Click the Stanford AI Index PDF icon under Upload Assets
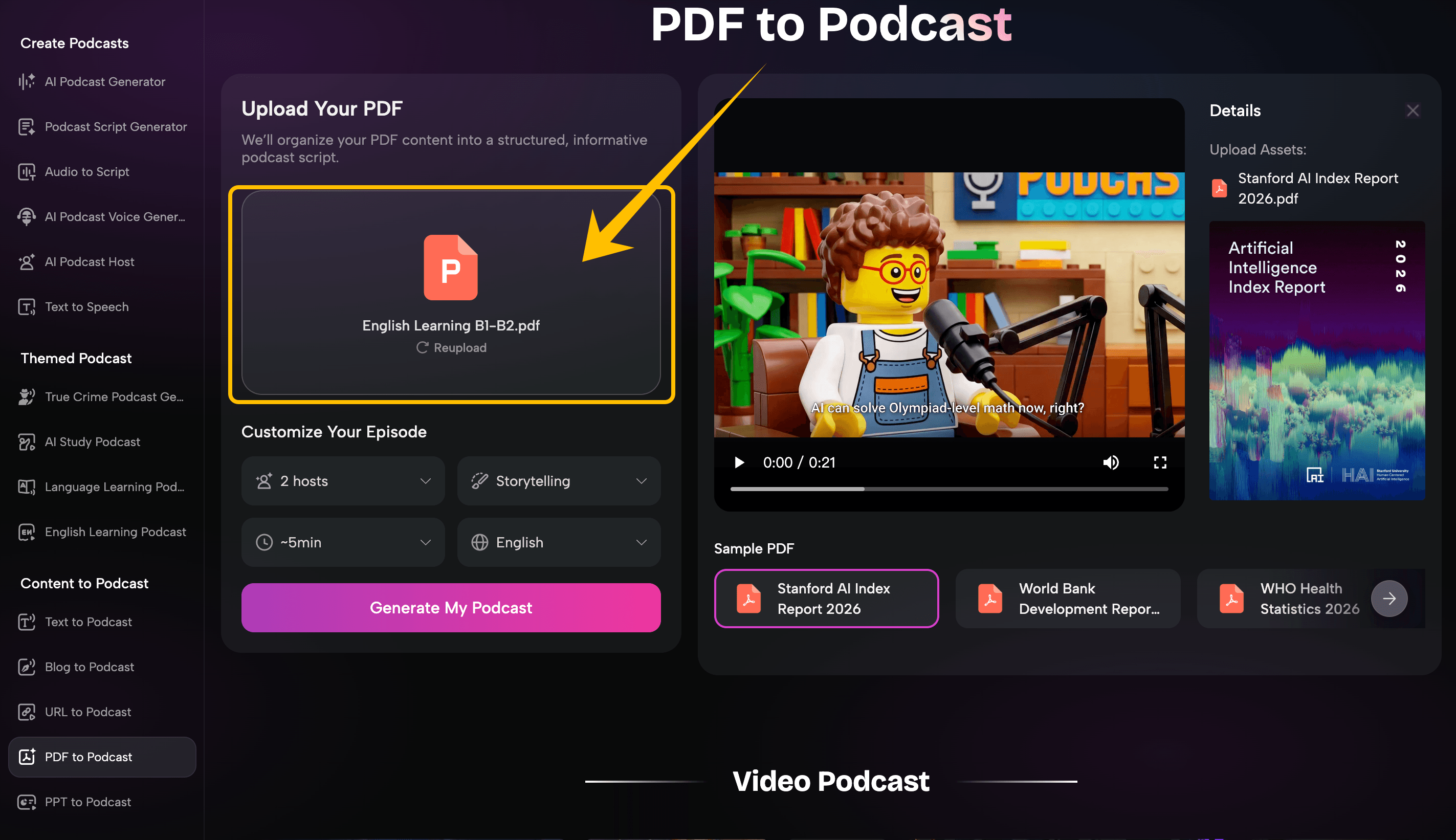Viewport: 1456px width, 840px height. point(1220,188)
